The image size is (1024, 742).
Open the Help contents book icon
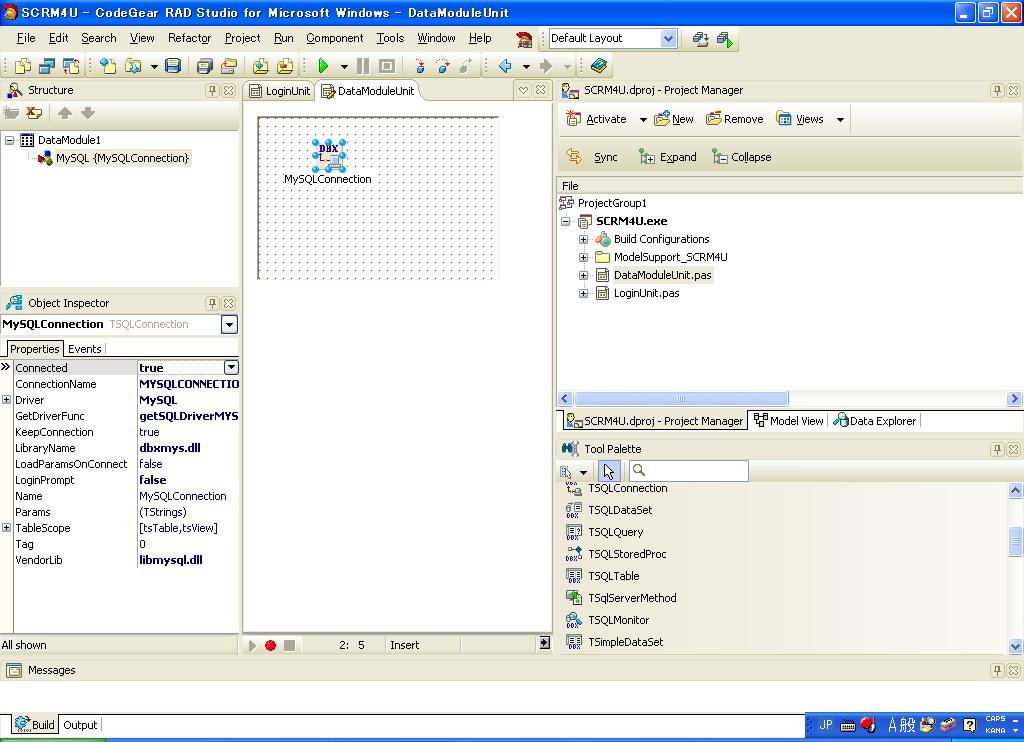click(x=599, y=66)
